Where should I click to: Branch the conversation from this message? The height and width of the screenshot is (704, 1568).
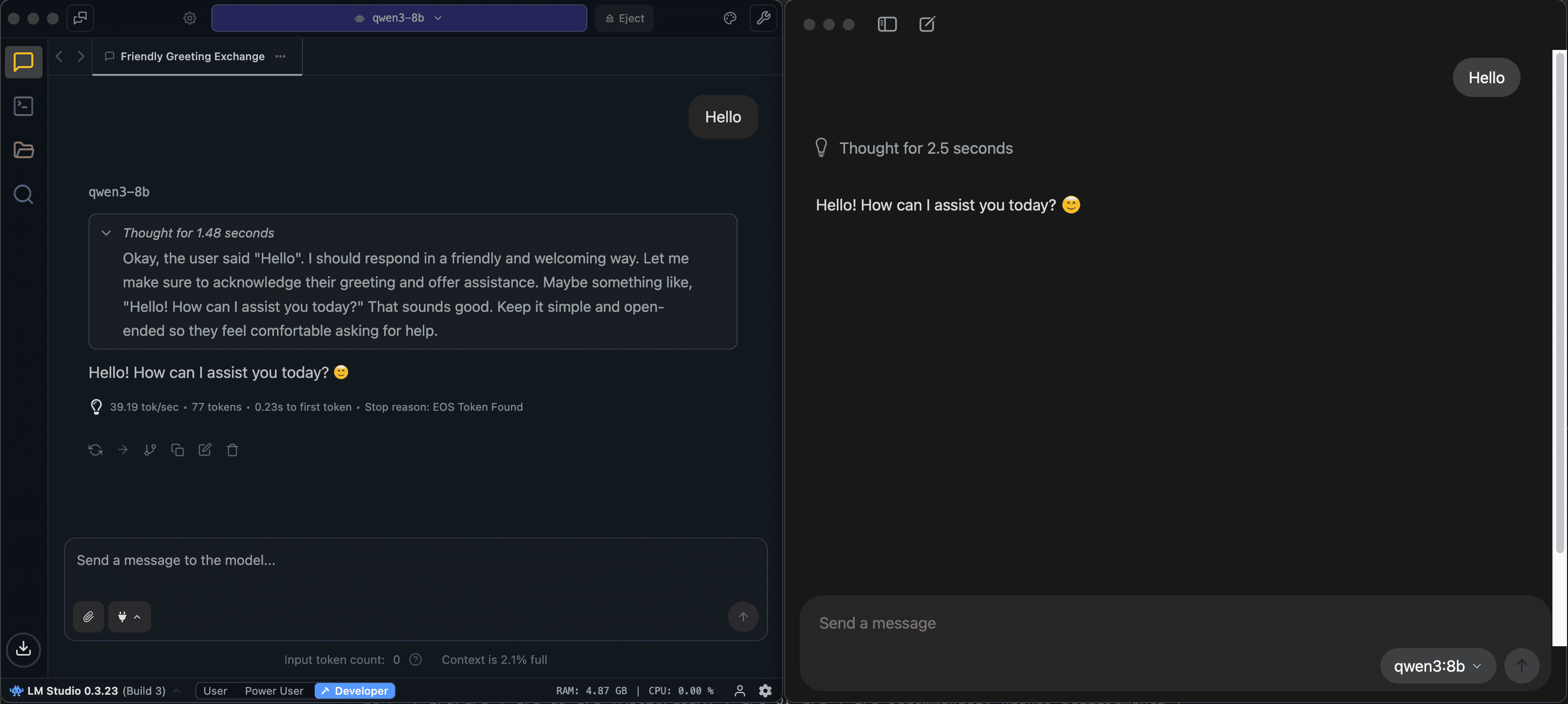[150, 450]
